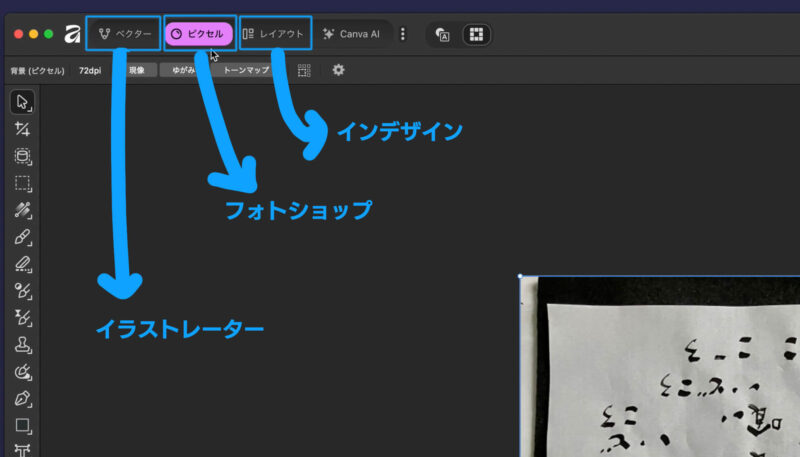Click the トーンマップ button
The width and height of the screenshot is (800, 457).
(x=246, y=70)
